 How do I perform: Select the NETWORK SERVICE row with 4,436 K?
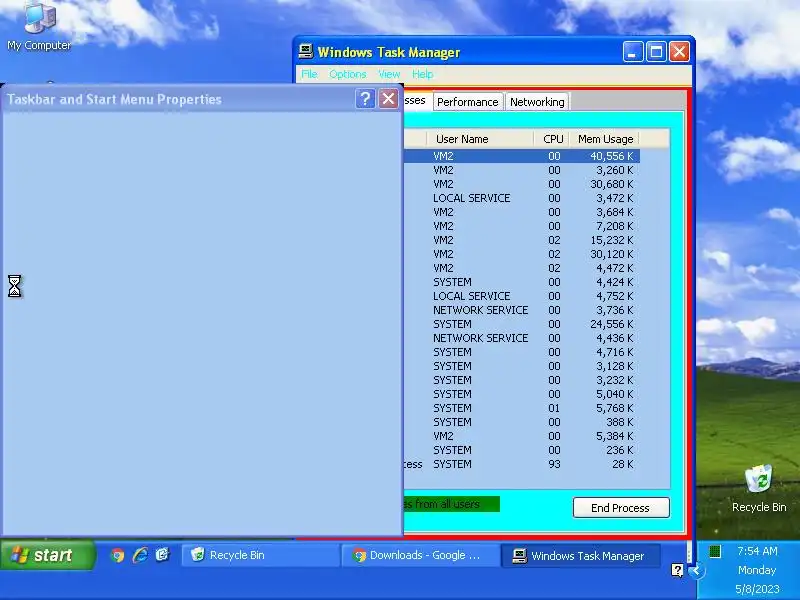(521, 338)
